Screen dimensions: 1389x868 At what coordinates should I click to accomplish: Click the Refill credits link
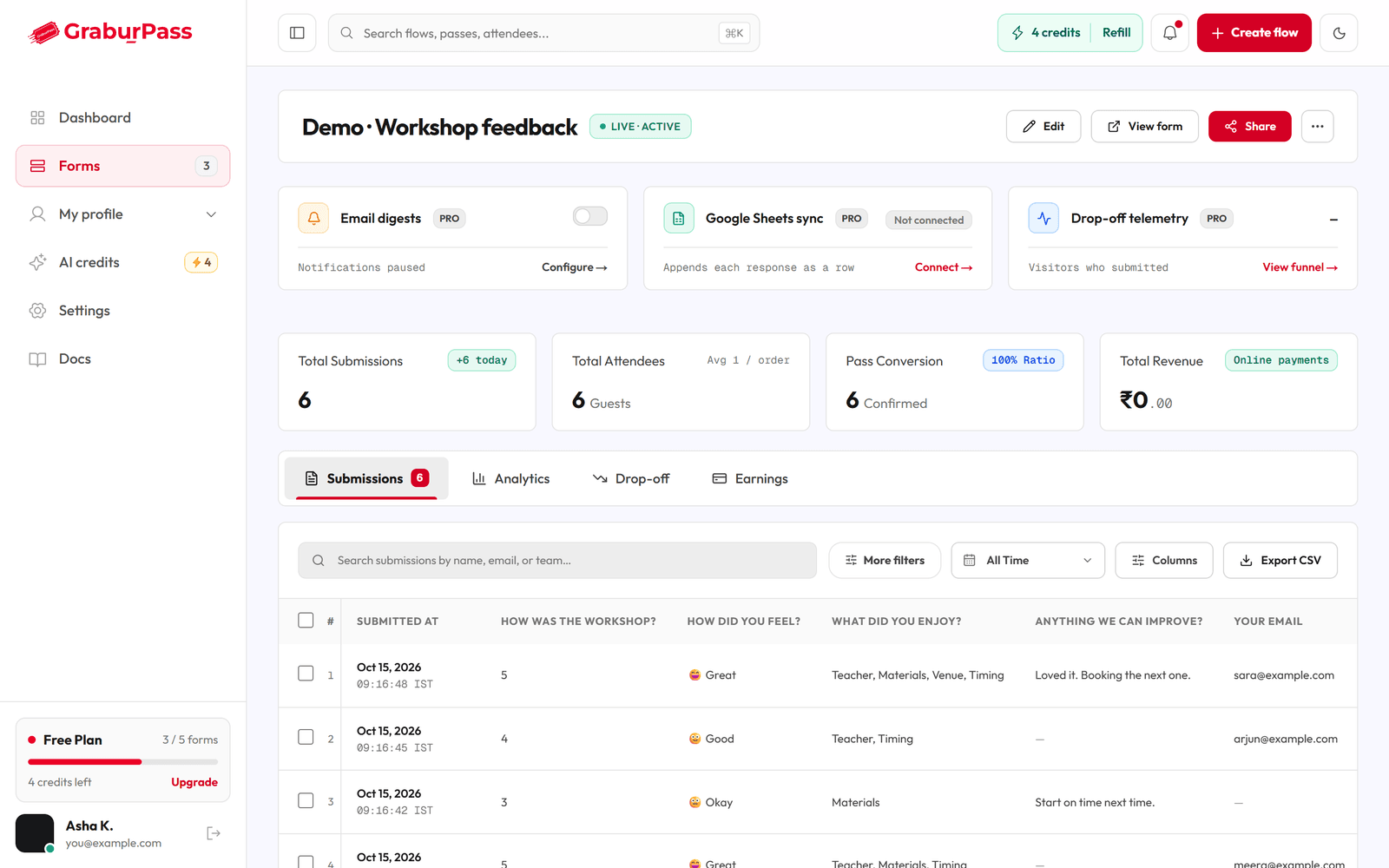[x=1116, y=33]
